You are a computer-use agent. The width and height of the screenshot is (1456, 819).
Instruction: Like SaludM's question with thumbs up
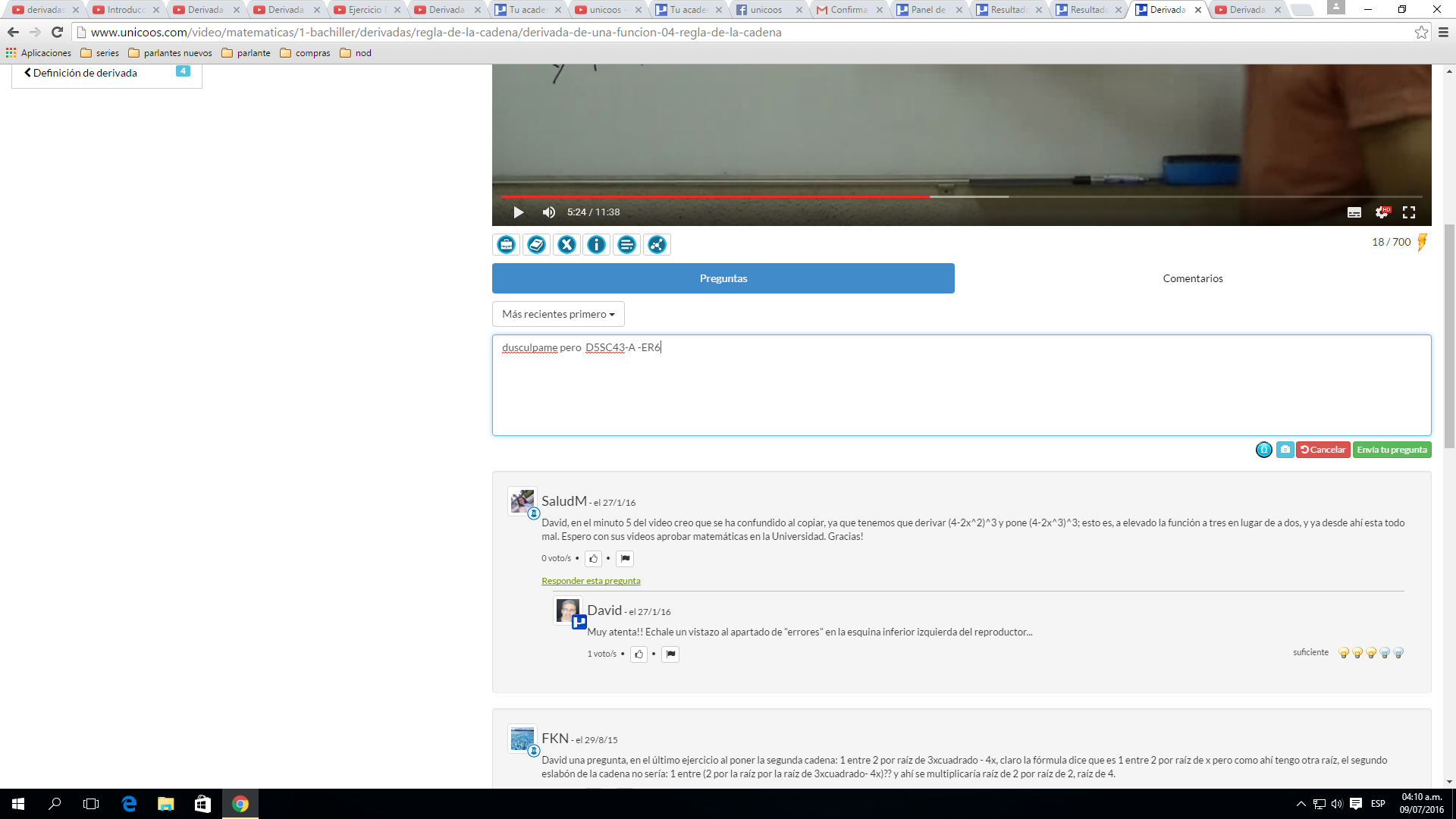(593, 559)
